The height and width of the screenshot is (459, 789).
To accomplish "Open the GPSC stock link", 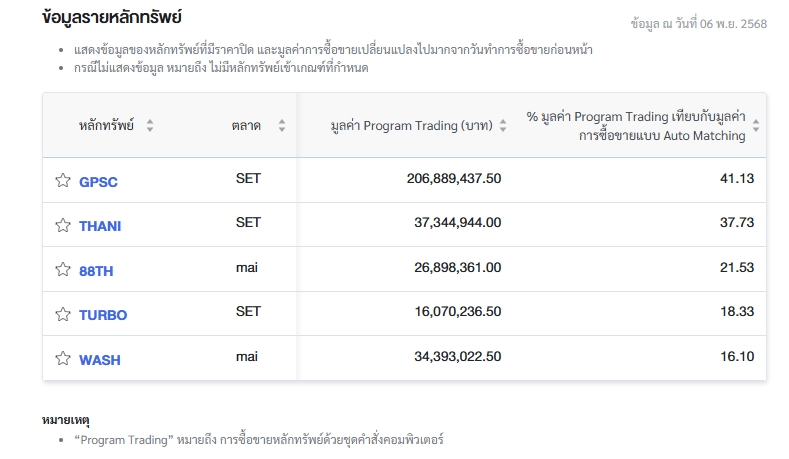I will click(98, 182).
